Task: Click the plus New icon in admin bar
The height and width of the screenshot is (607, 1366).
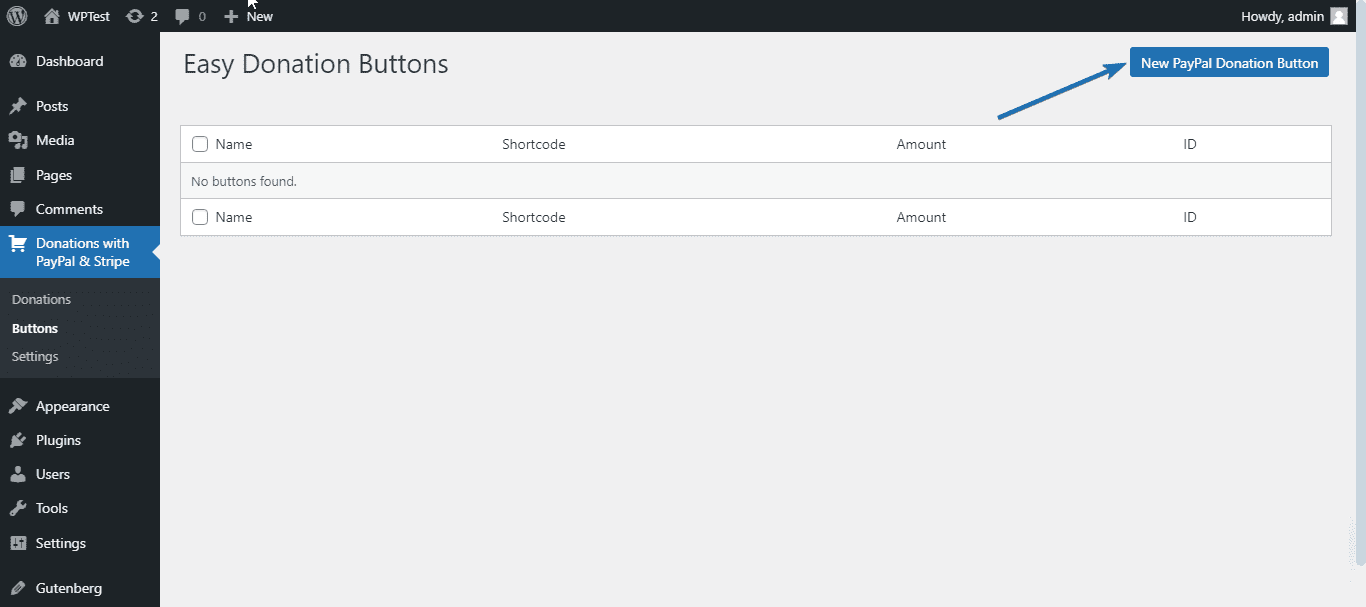Action: [231, 16]
